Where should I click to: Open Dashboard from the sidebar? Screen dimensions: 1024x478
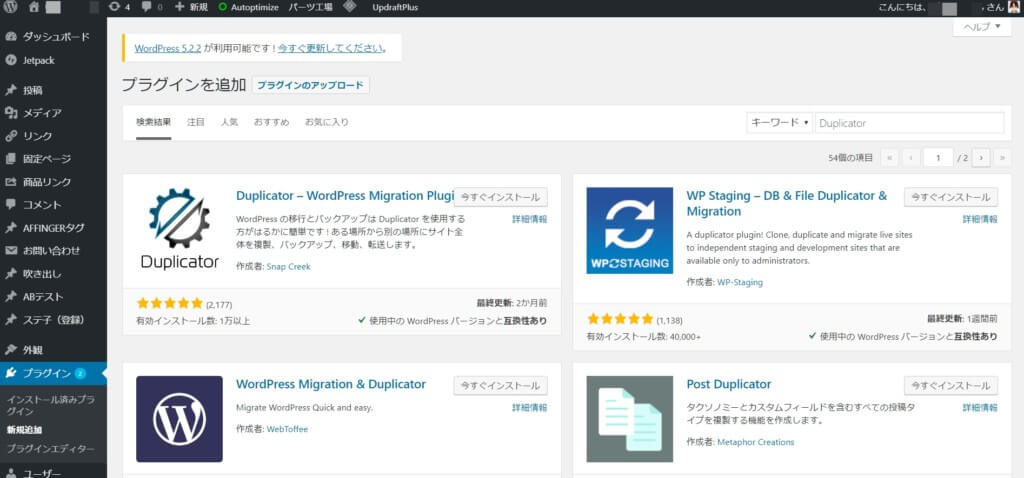coord(55,37)
